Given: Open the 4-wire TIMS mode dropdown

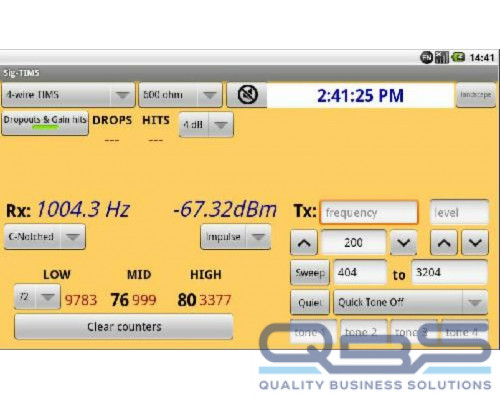Looking at the screenshot, I should coord(68,95).
